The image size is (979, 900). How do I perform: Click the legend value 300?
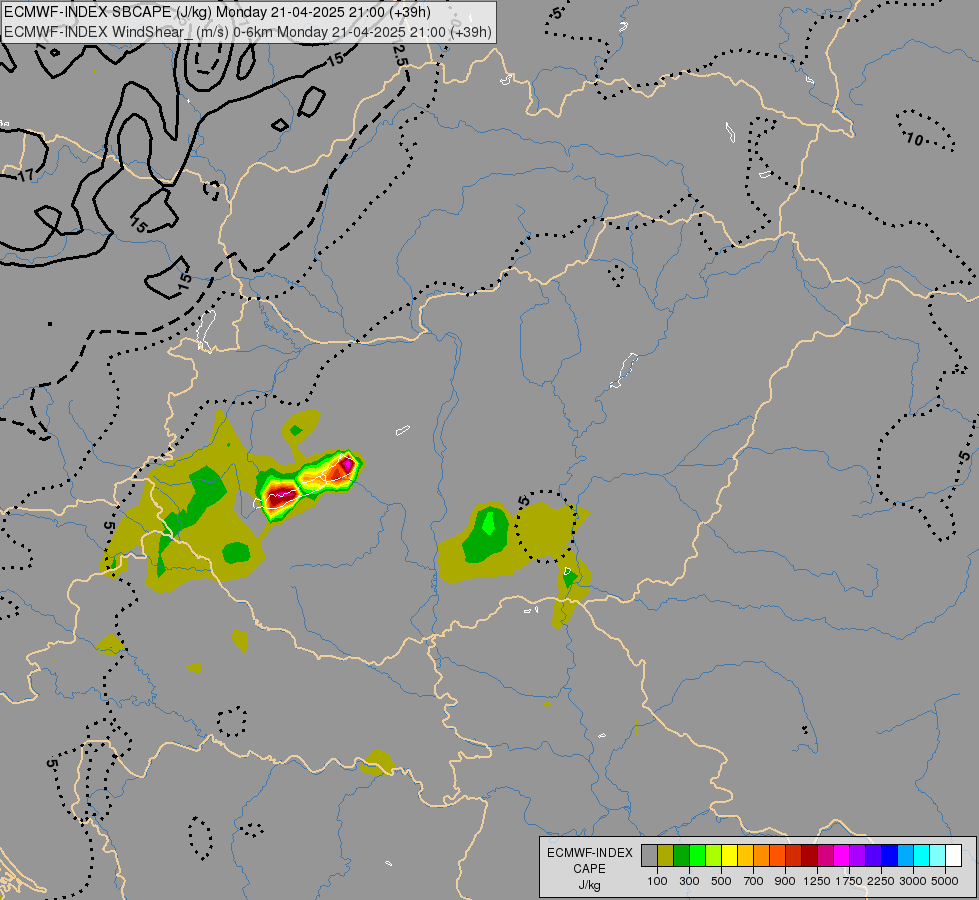pyautogui.click(x=689, y=881)
